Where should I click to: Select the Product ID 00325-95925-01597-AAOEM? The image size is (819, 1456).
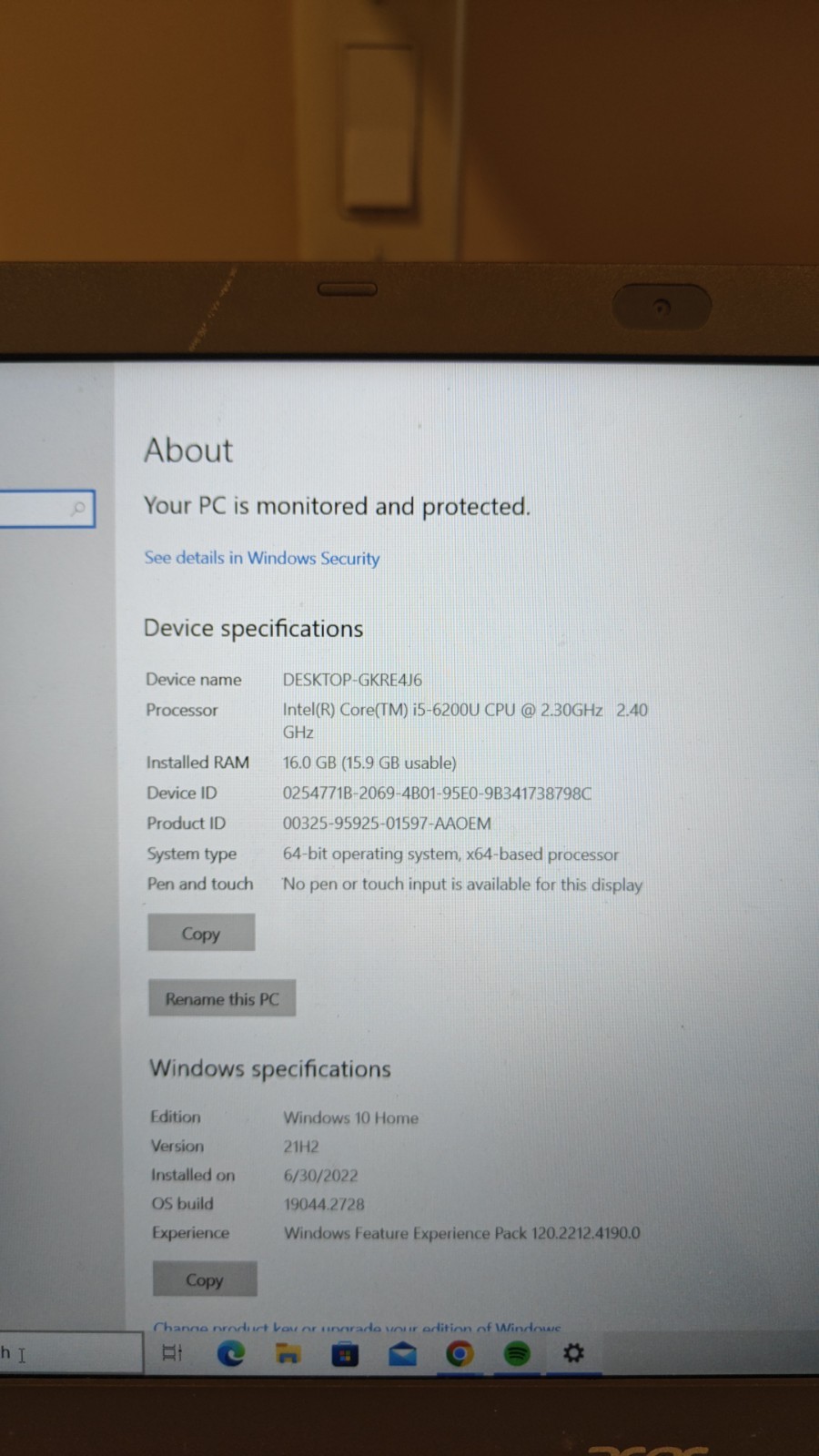[387, 824]
